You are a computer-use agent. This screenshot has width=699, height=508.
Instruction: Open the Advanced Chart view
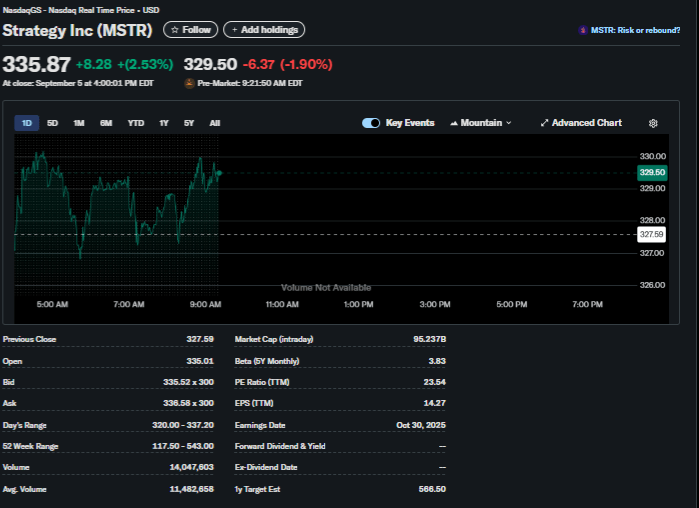tap(581, 123)
